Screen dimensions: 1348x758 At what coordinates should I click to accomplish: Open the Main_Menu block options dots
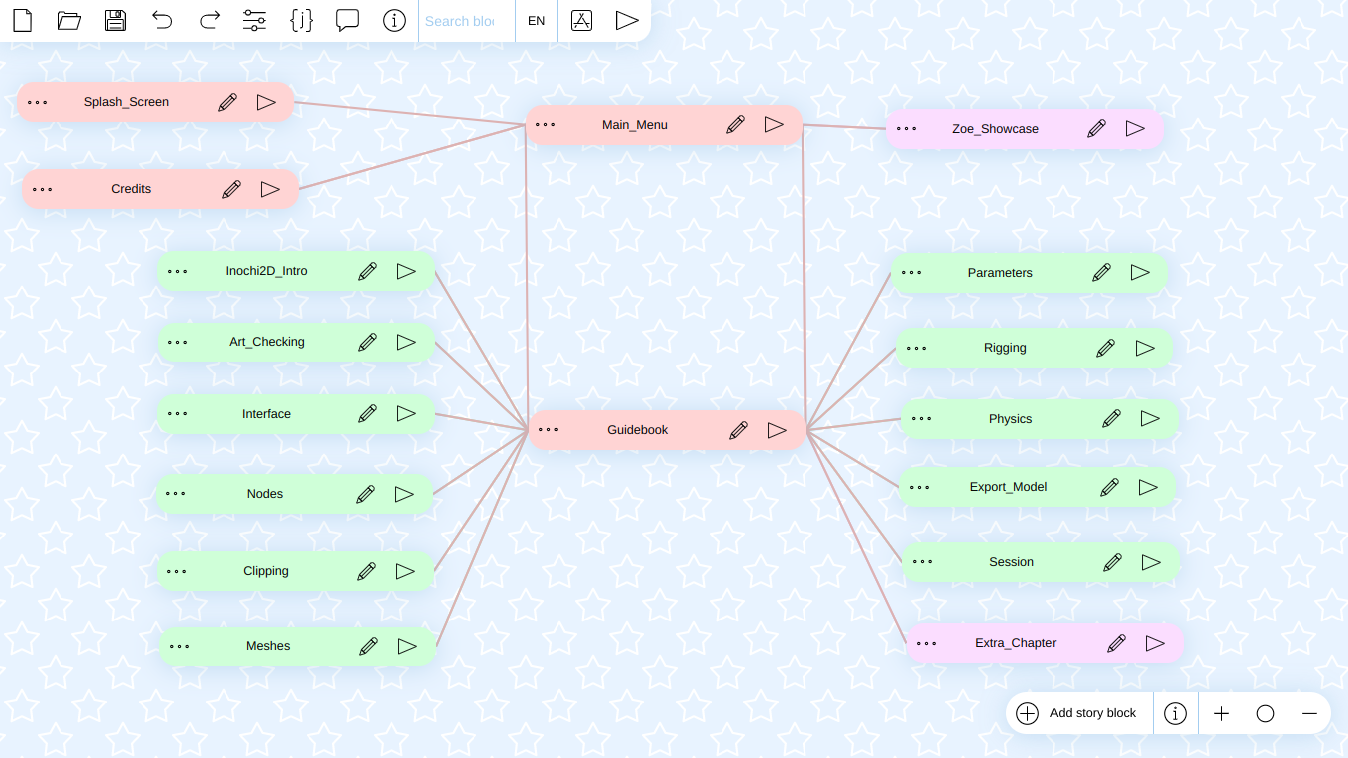click(x=546, y=125)
